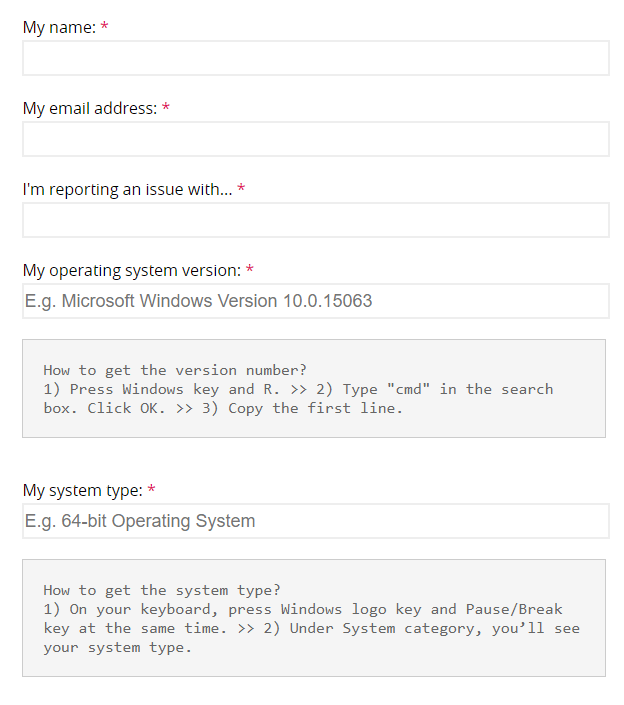Click the My name input field
This screenshot has height=705, width=624.
pos(315,58)
